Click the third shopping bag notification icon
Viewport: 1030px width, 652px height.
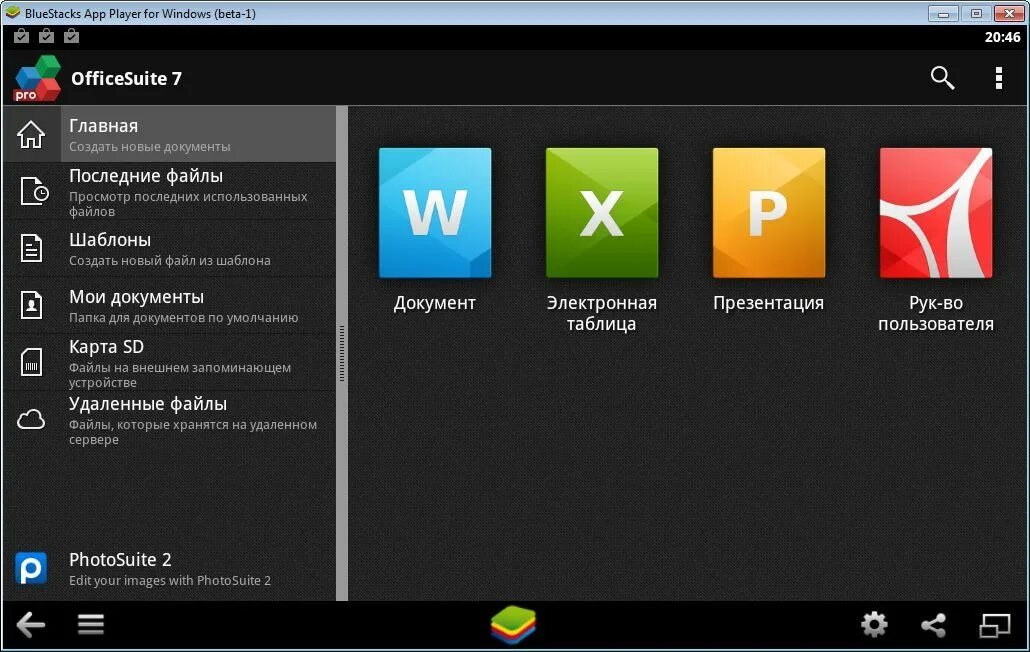[71, 36]
